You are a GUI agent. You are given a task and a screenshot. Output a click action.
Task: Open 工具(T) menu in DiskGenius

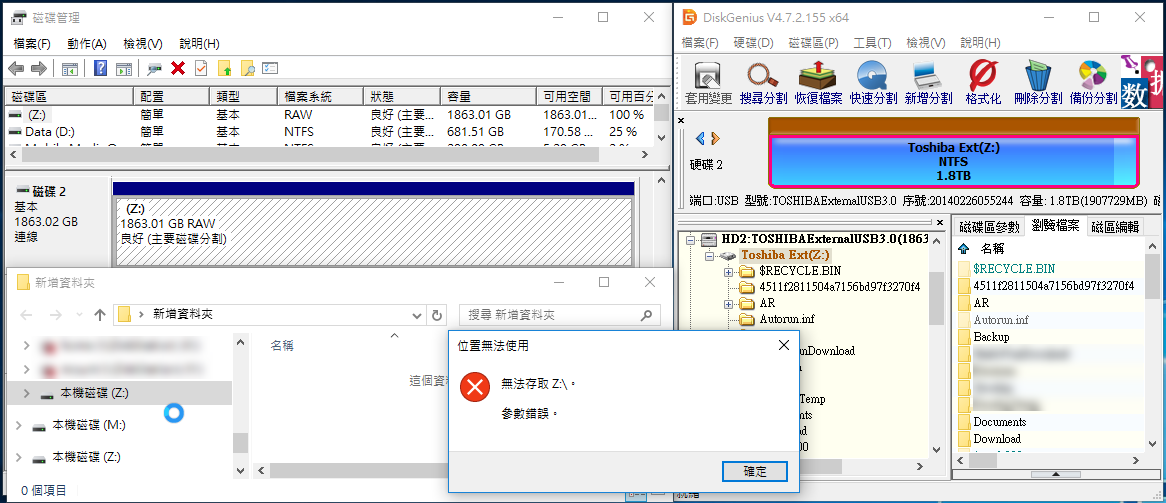tap(872, 42)
